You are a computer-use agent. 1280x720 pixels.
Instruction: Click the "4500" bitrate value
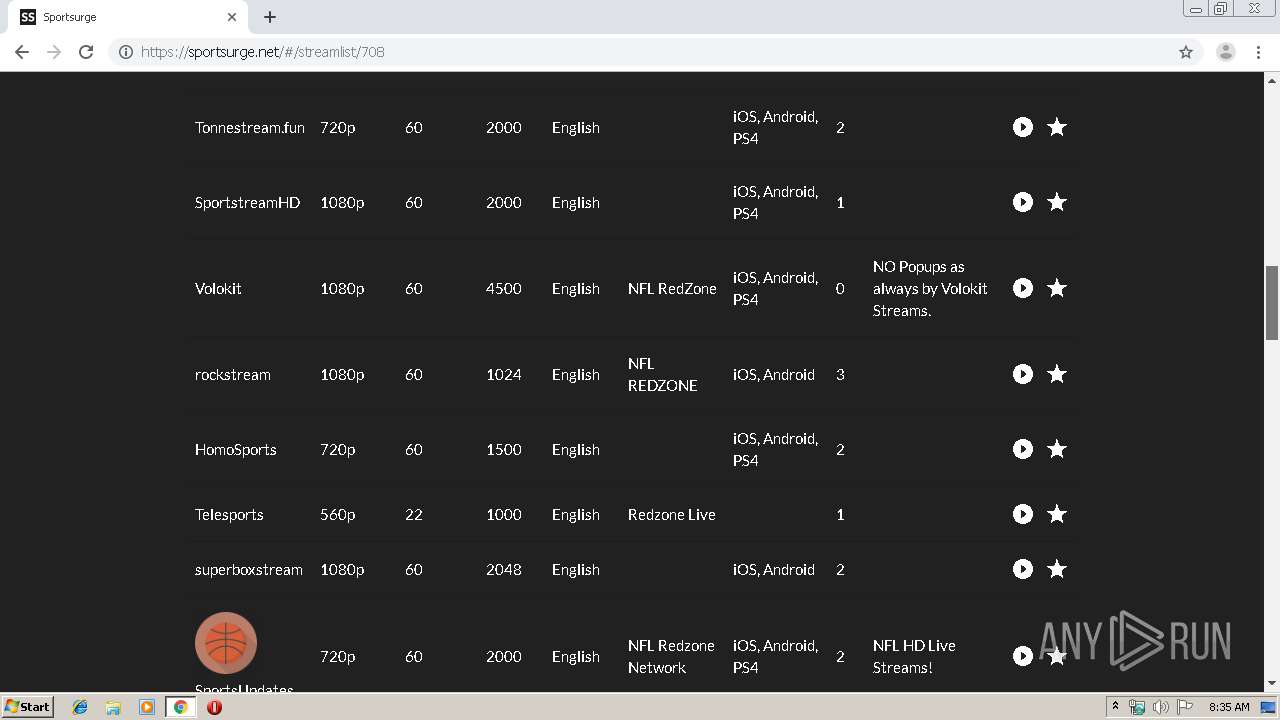[x=504, y=289]
